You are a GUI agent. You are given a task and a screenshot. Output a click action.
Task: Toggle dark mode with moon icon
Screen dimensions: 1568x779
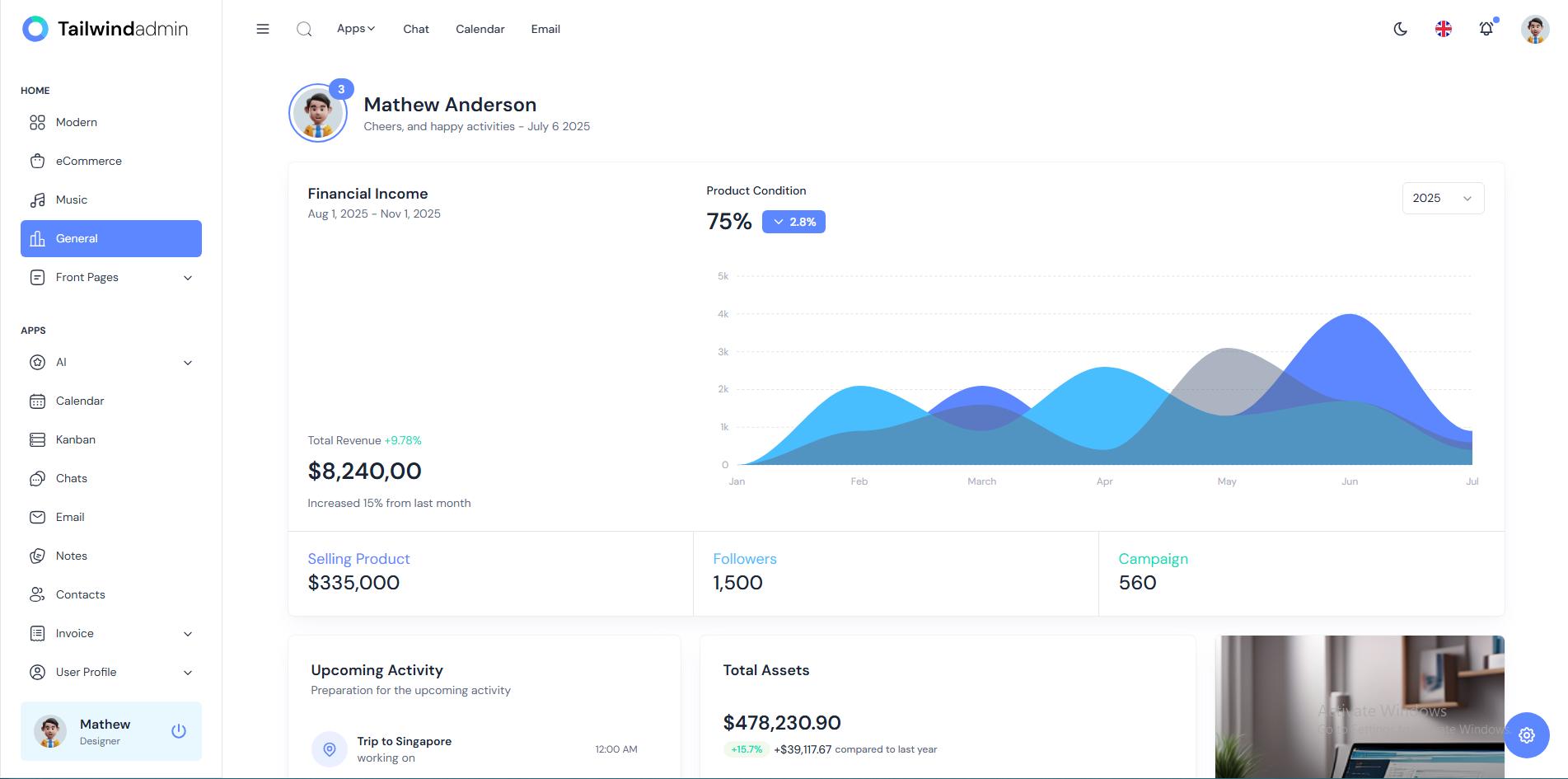point(1400,29)
